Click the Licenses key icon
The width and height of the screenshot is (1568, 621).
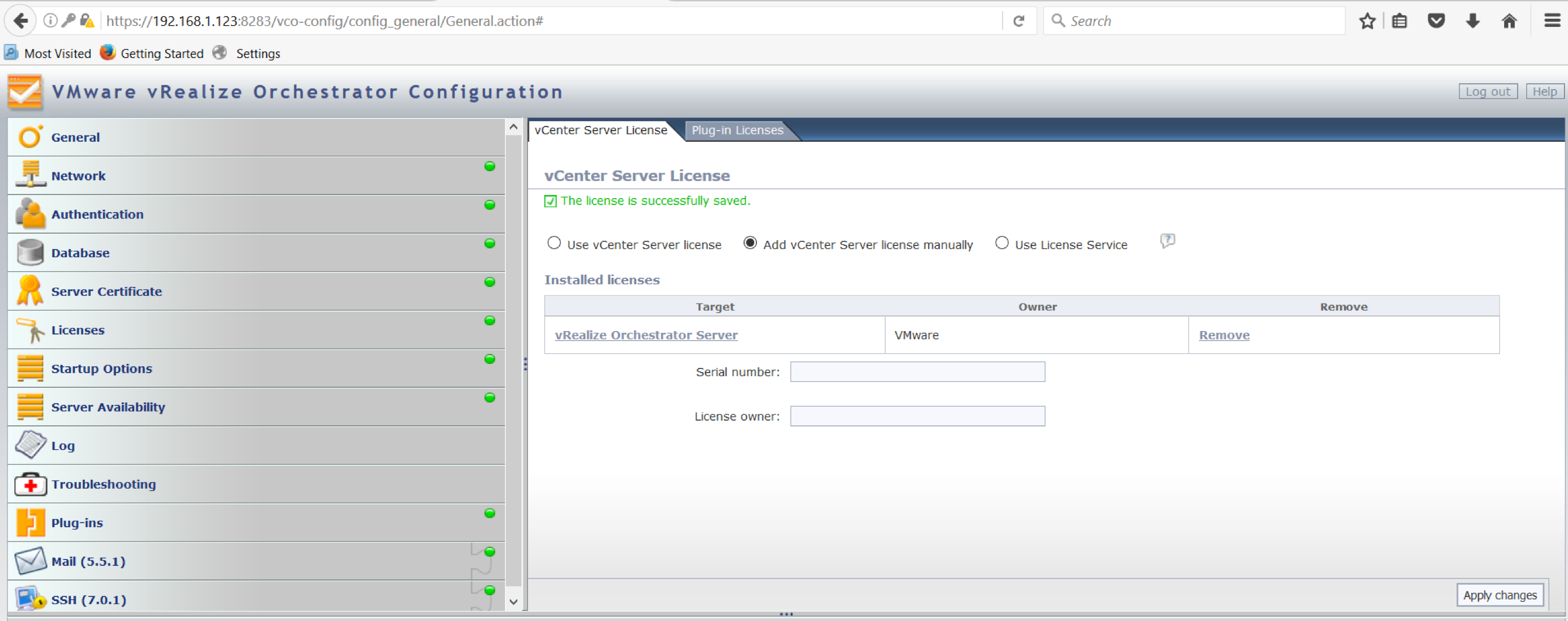click(30, 329)
